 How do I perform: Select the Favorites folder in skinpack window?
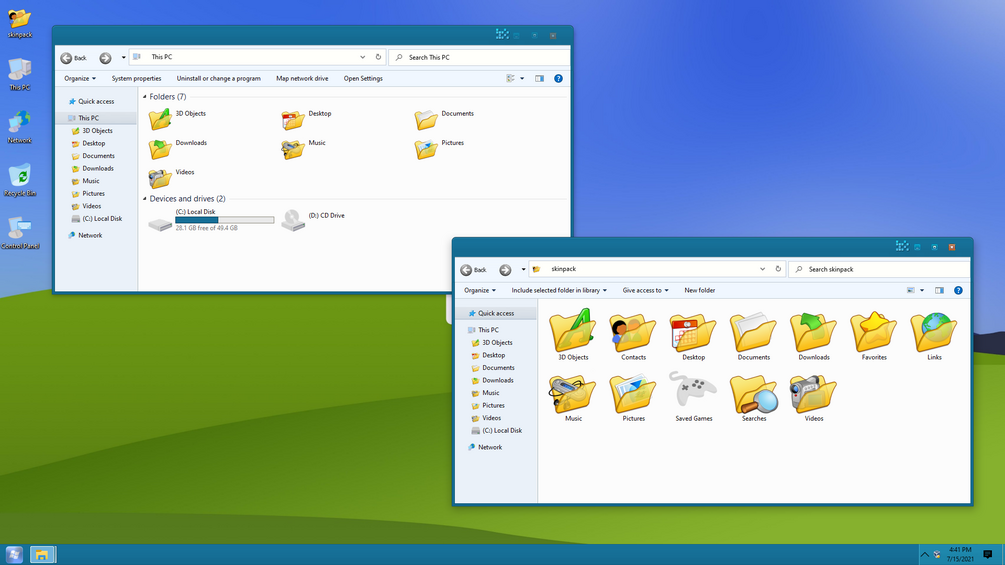(x=874, y=335)
